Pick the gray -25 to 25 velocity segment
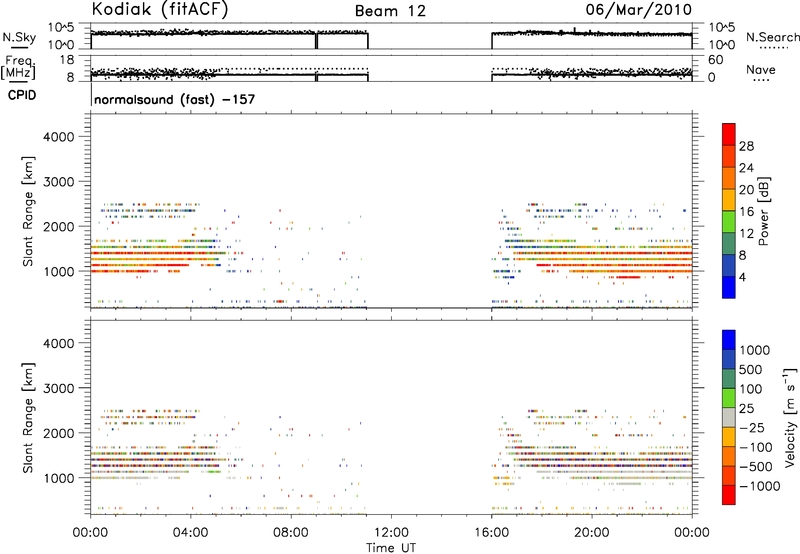The height and width of the screenshot is (554, 800). tap(729, 417)
